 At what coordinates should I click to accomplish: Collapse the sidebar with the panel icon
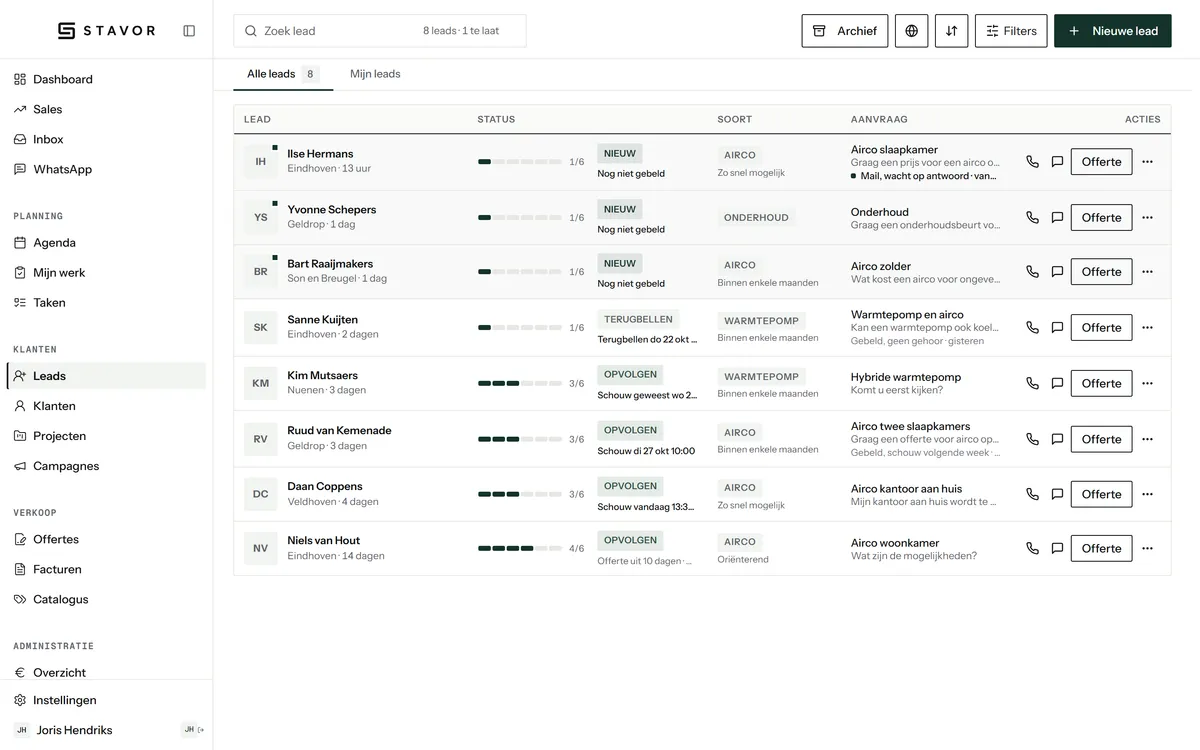coord(189,31)
